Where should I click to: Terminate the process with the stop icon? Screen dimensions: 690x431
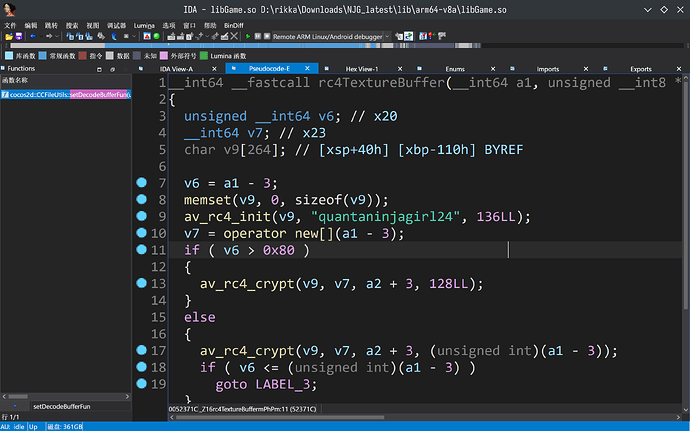coord(267,36)
